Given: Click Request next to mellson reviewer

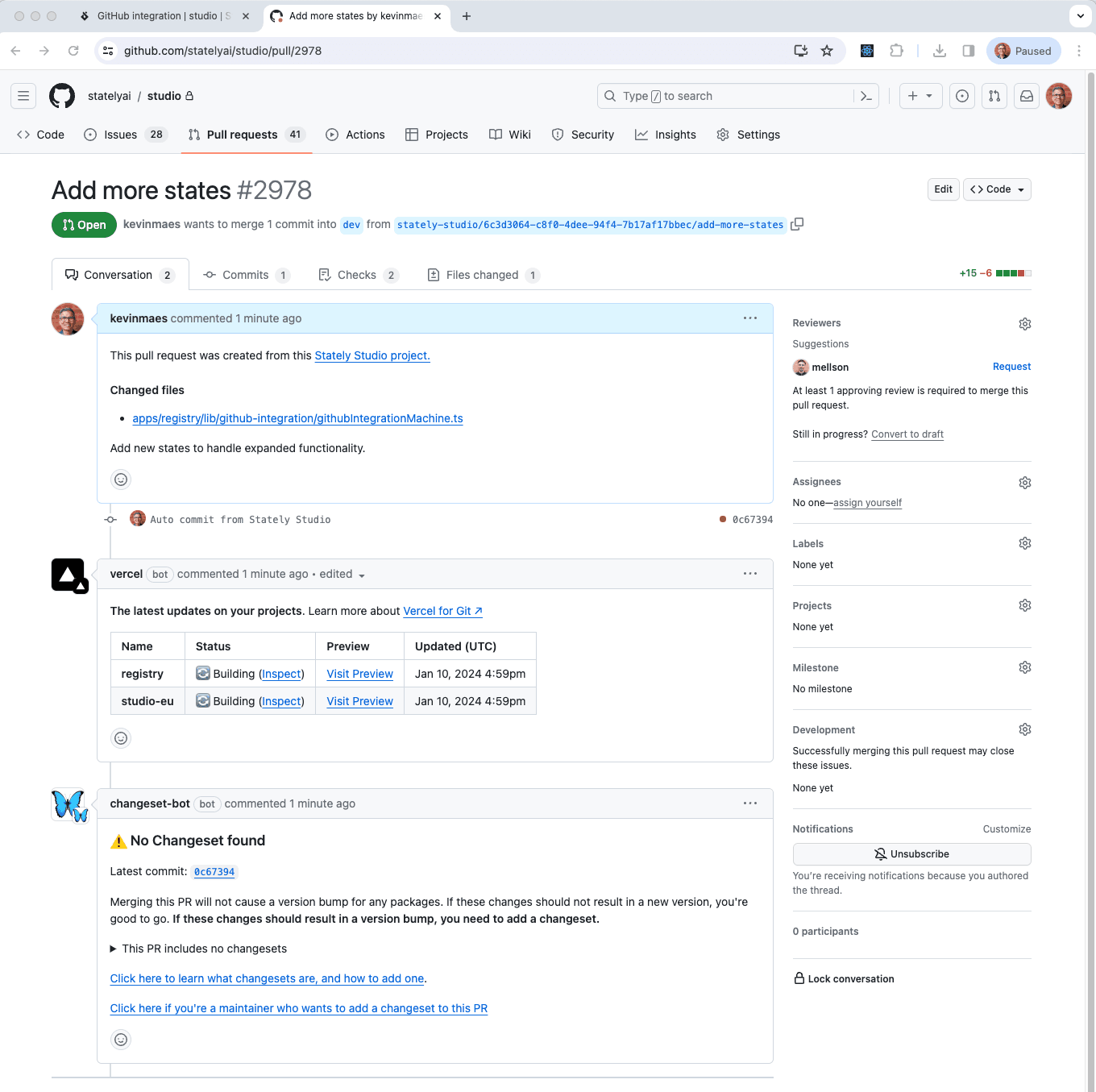Looking at the screenshot, I should 1011,367.
